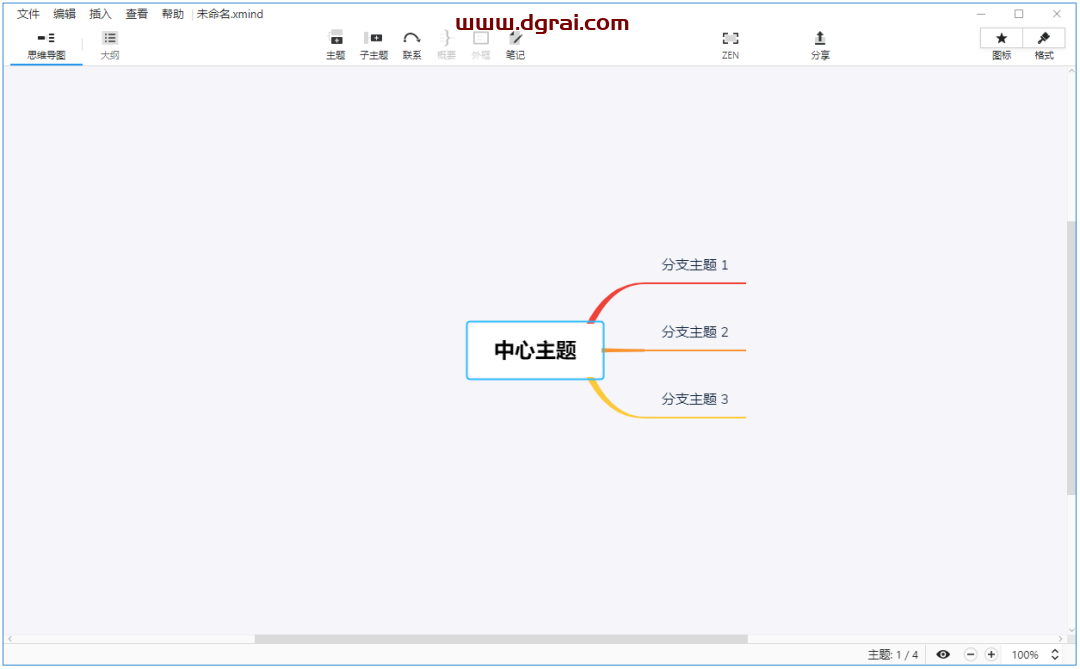This screenshot has width=1080, height=669.
Task: Click the horizontal scrollbar thumb
Action: click(501, 639)
